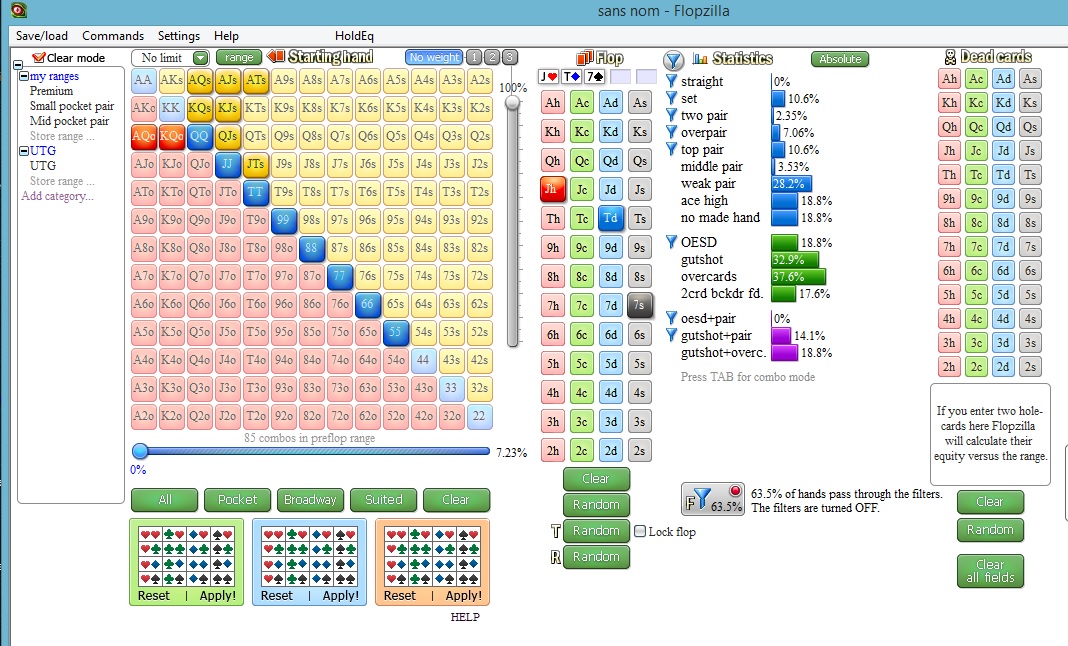The height and width of the screenshot is (646, 1068).
Task: Select the Small pocket pair range
Action: [72, 106]
